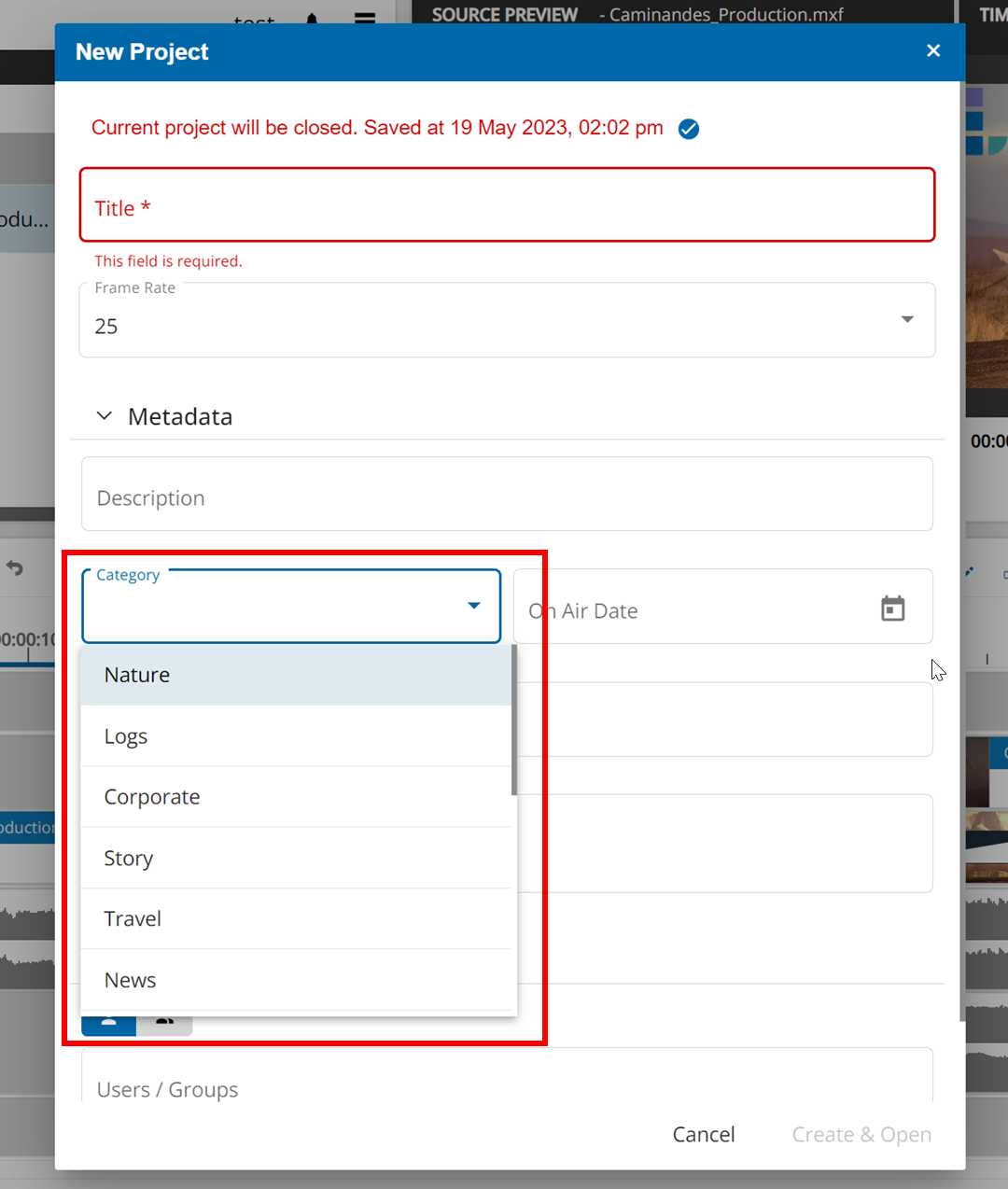This screenshot has height=1189, width=1008.
Task: Open the On Air Date calendar picker icon
Action: [892, 608]
